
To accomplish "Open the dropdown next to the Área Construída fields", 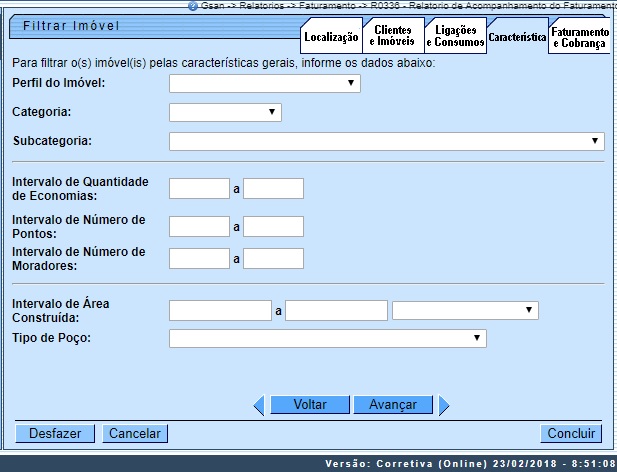I will pos(465,311).
